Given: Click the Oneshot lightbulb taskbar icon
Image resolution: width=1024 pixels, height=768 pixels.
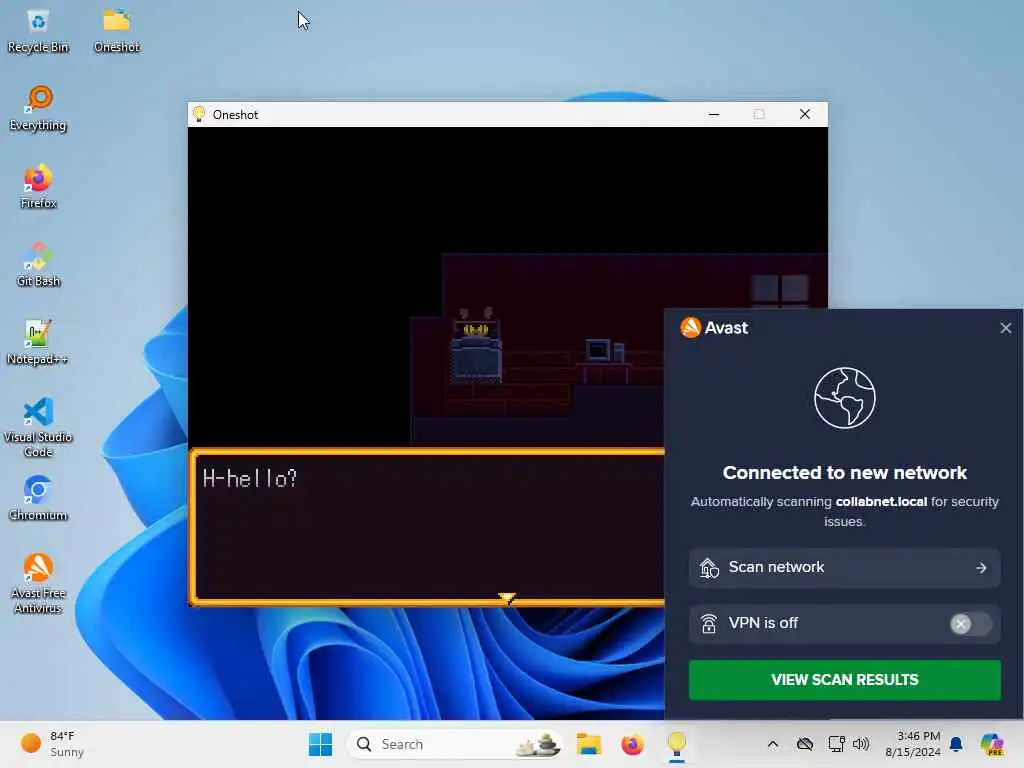Looking at the screenshot, I should coord(677,744).
